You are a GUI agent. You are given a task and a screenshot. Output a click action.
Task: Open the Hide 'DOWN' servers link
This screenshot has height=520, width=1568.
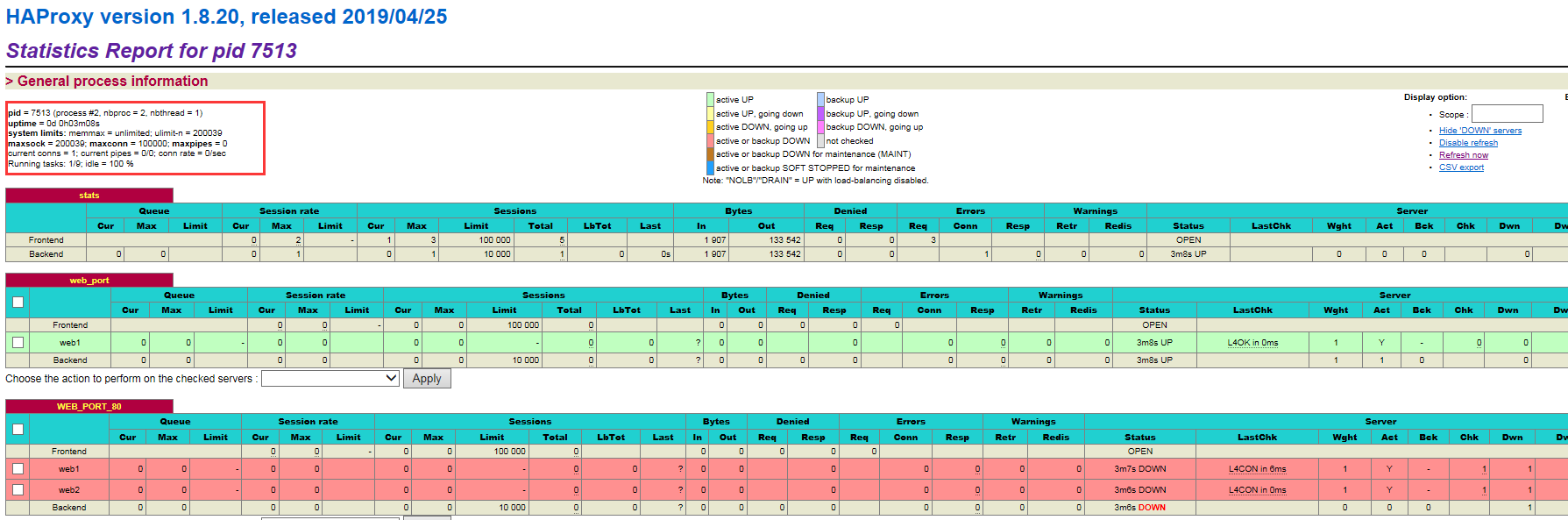coord(1480,131)
